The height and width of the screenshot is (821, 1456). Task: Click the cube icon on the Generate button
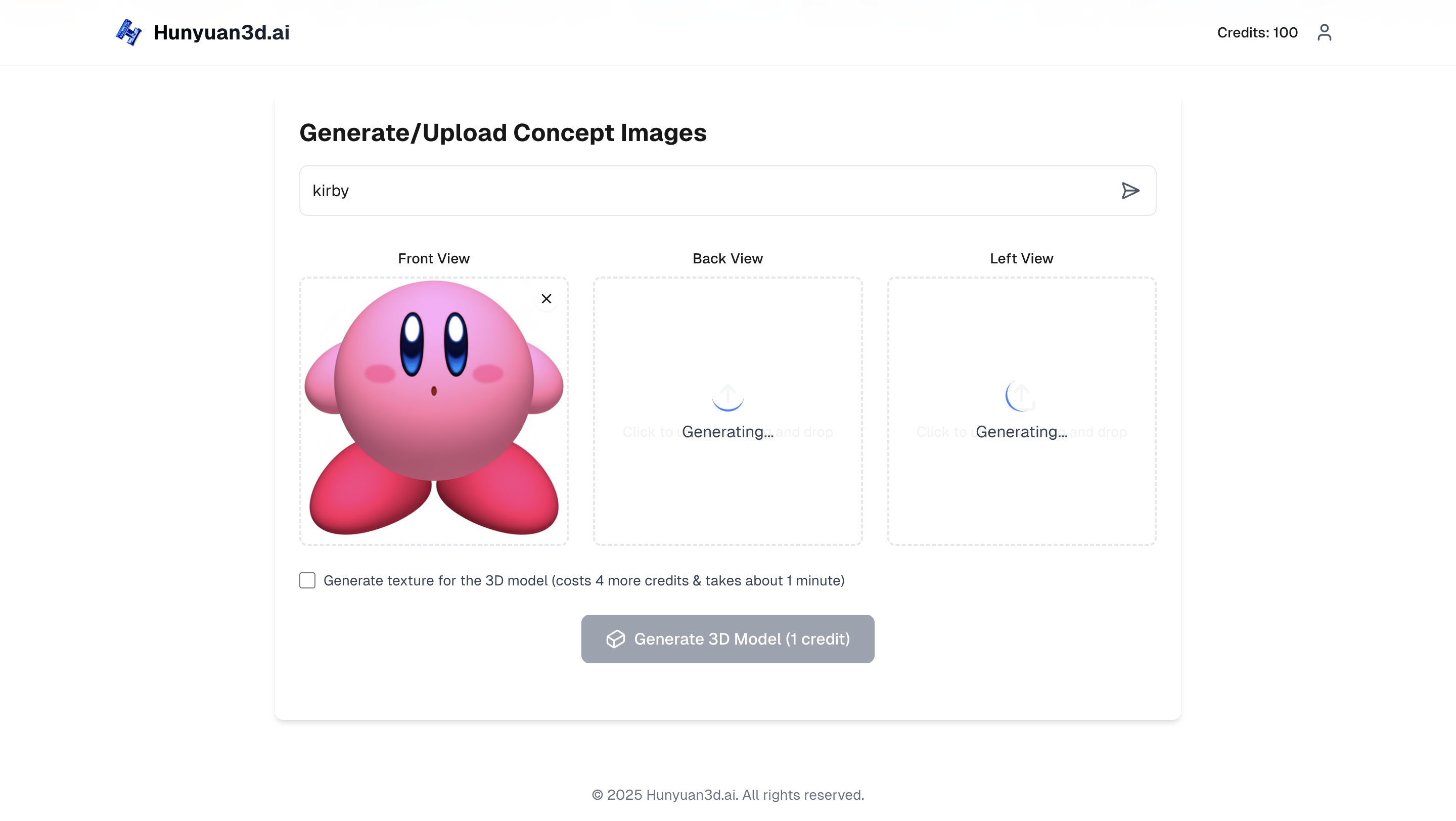pyautogui.click(x=616, y=639)
